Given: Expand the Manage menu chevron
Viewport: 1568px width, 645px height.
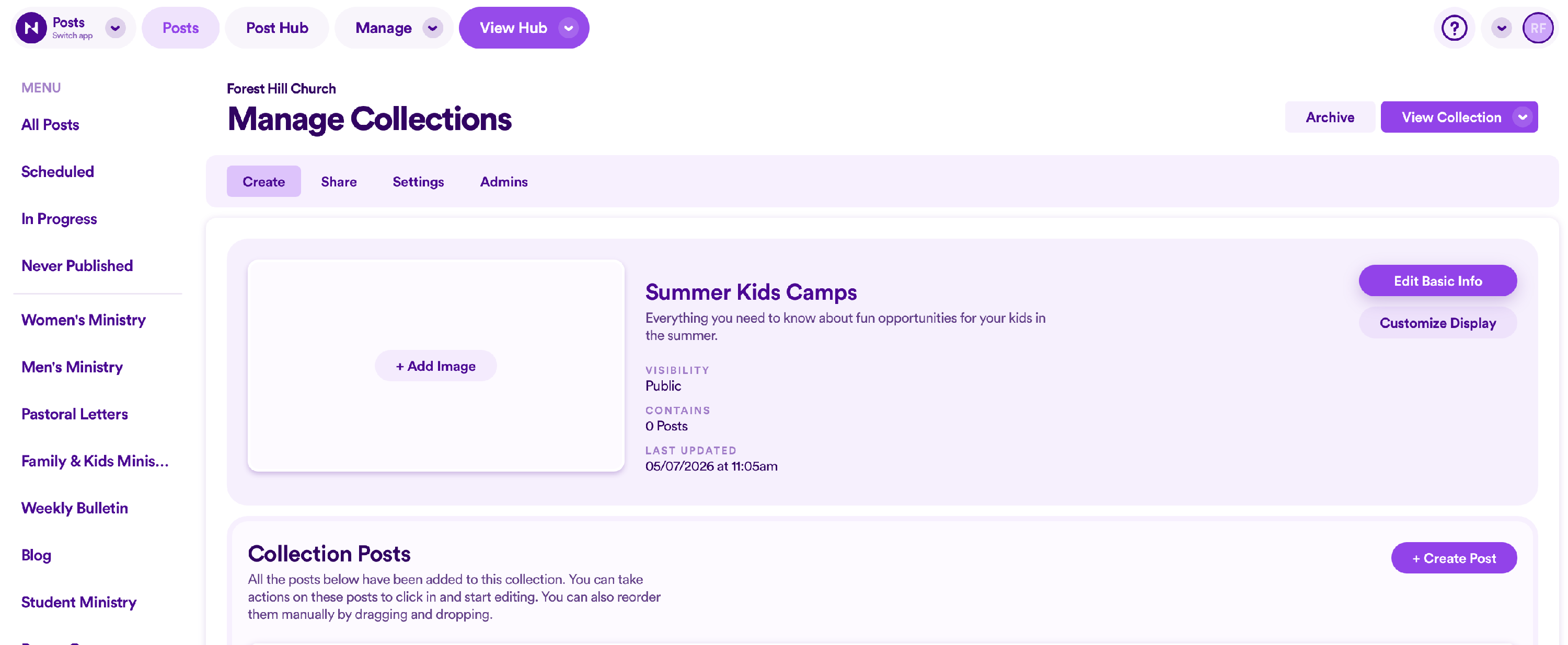Looking at the screenshot, I should (433, 28).
